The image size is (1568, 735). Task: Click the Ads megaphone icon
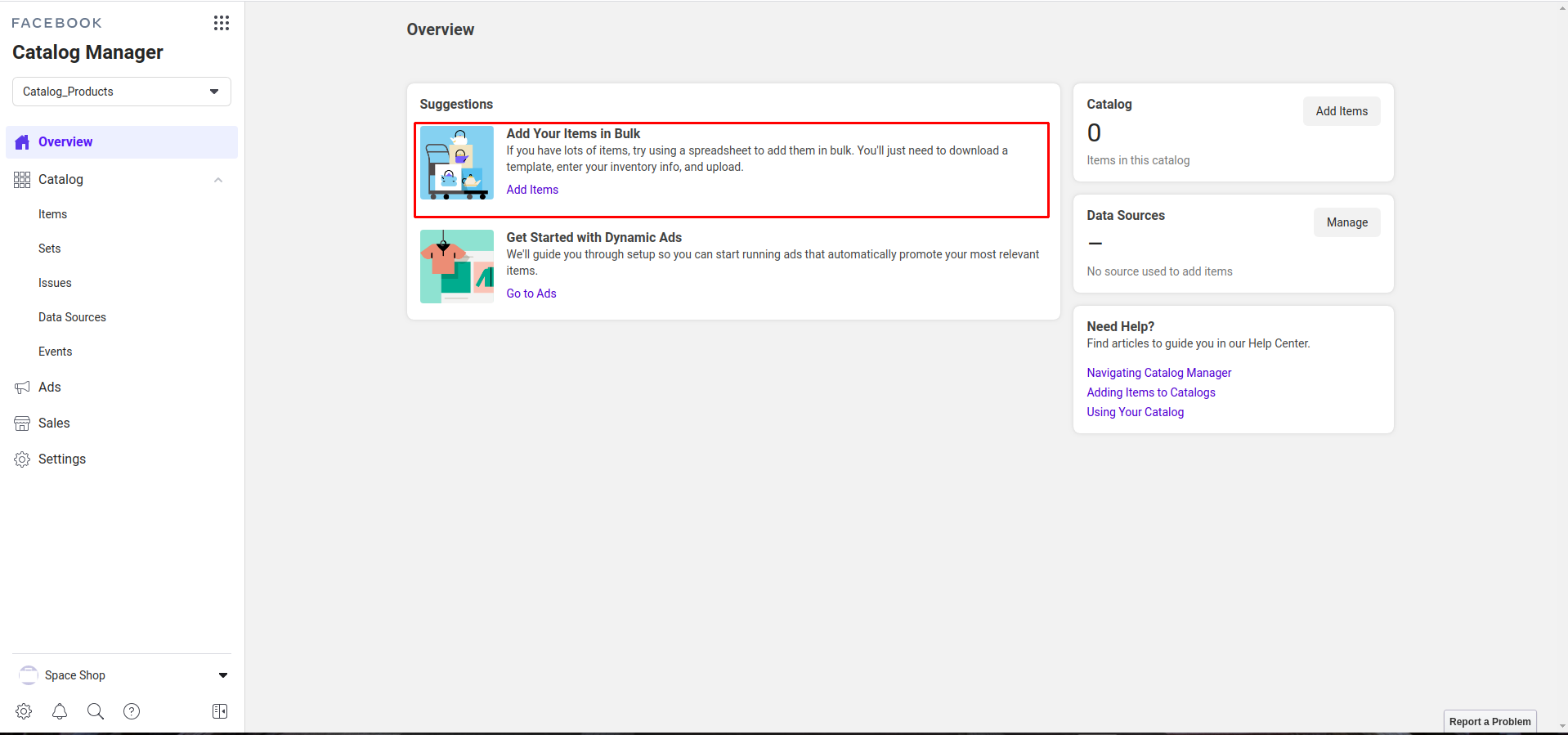[22, 388]
